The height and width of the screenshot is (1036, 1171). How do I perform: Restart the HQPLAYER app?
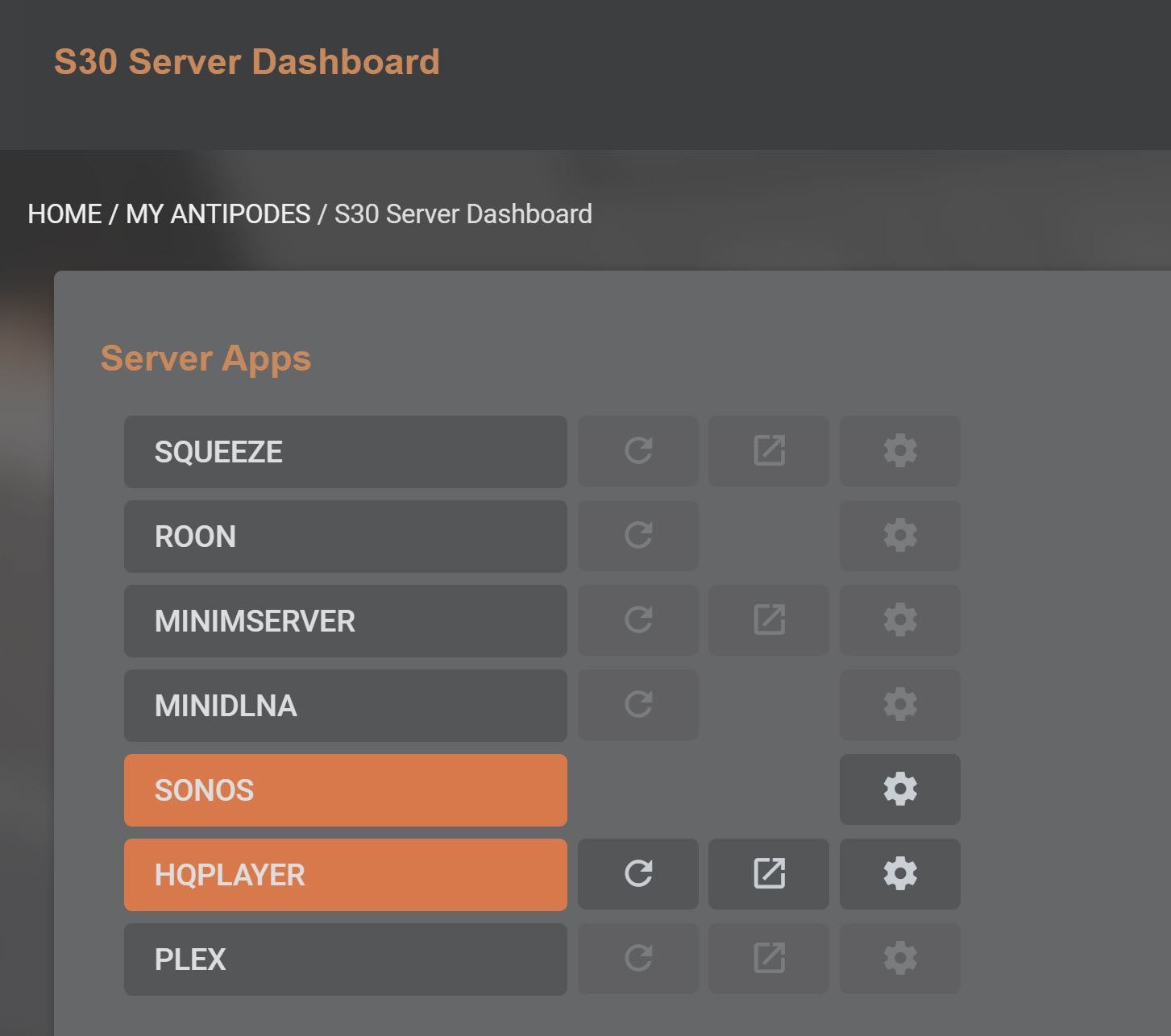(637, 874)
